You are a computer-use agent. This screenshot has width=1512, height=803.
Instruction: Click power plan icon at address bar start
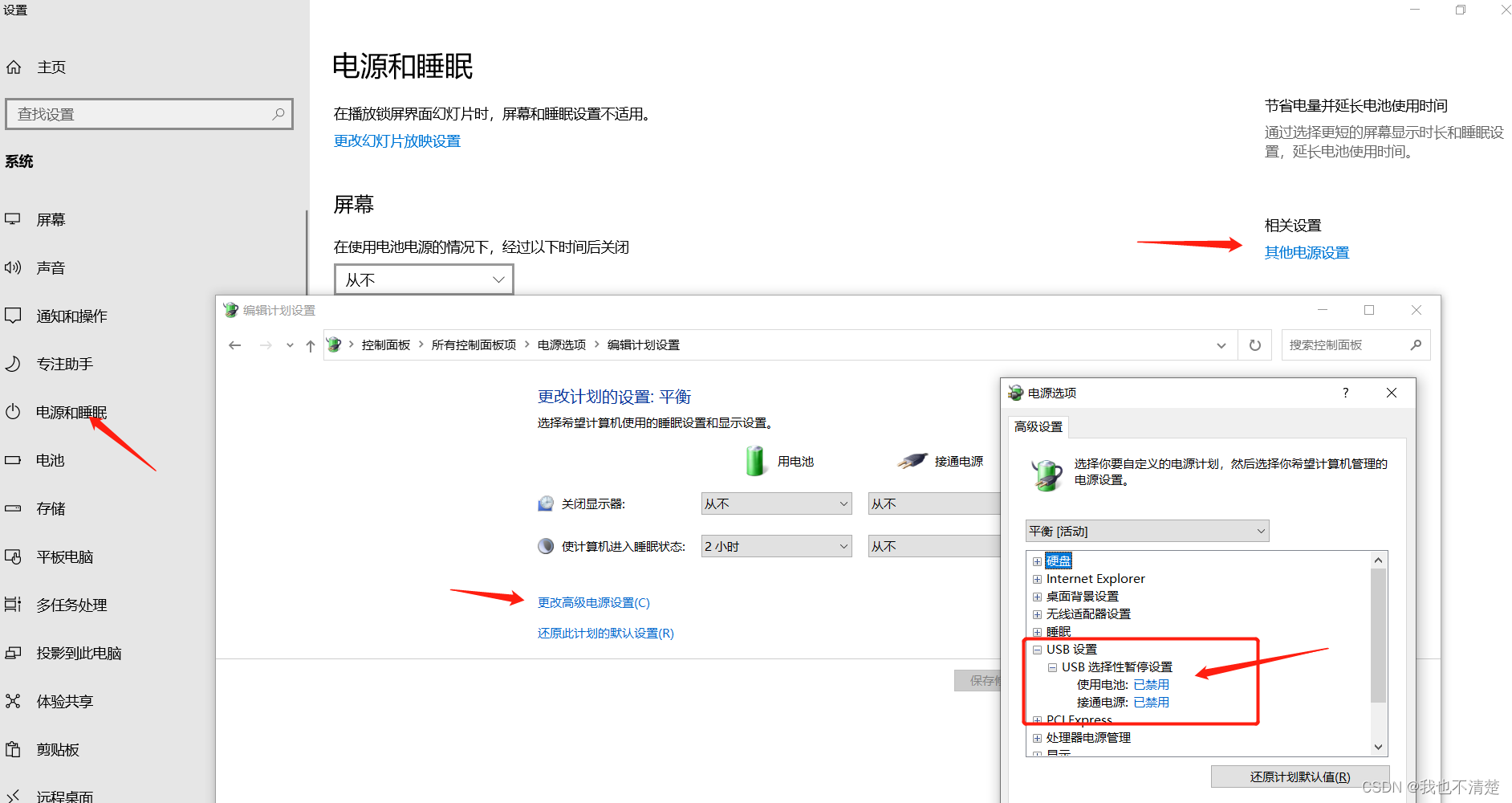coord(335,344)
